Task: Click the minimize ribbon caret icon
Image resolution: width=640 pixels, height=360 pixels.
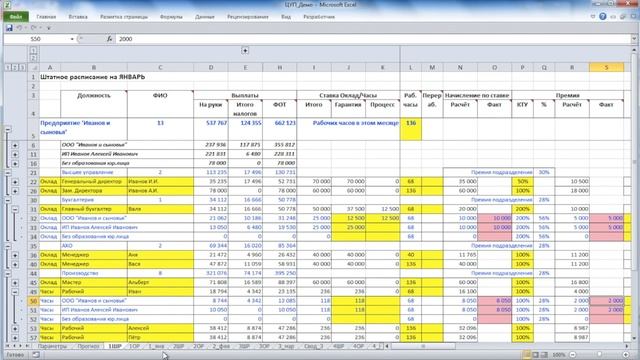Action: (x=593, y=16)
